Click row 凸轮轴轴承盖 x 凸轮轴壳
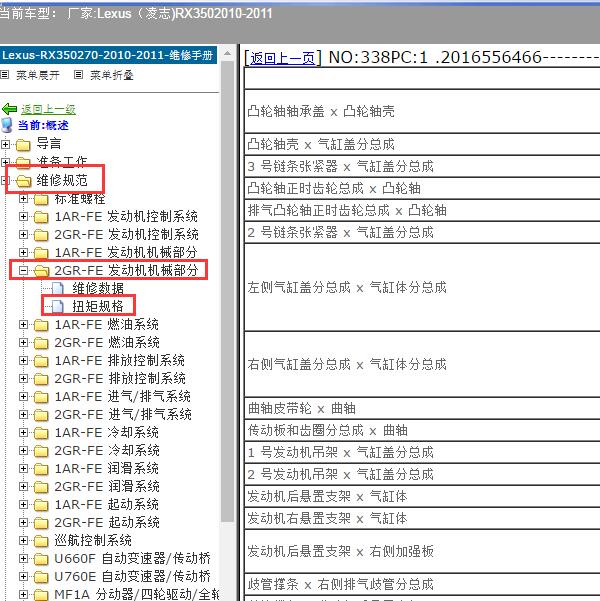The width and height of the screenshot is (600, 601). [x=422, y=112]
